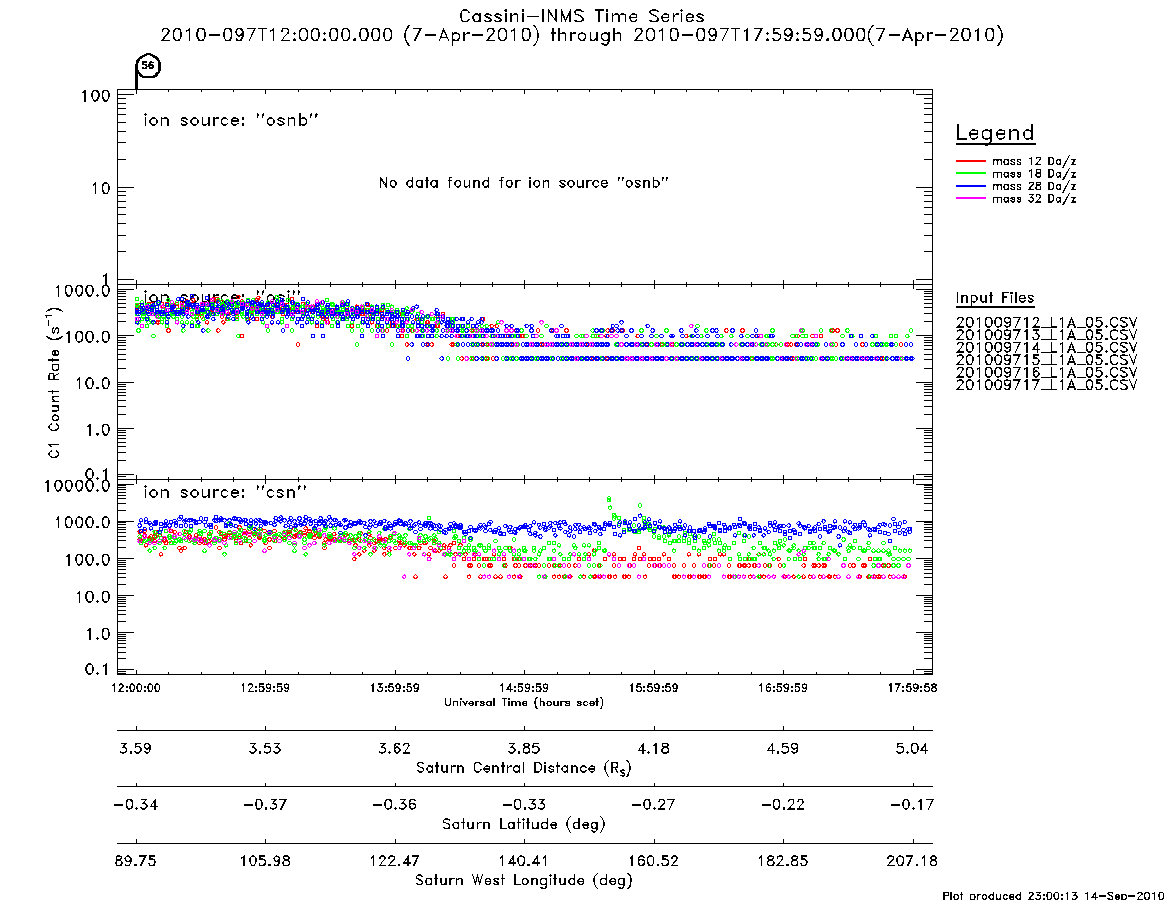The width and height of the screenshot is (1165, 900).
Task: Click the magenta mass 32 Da/z legend line
Action: [970, 199]
